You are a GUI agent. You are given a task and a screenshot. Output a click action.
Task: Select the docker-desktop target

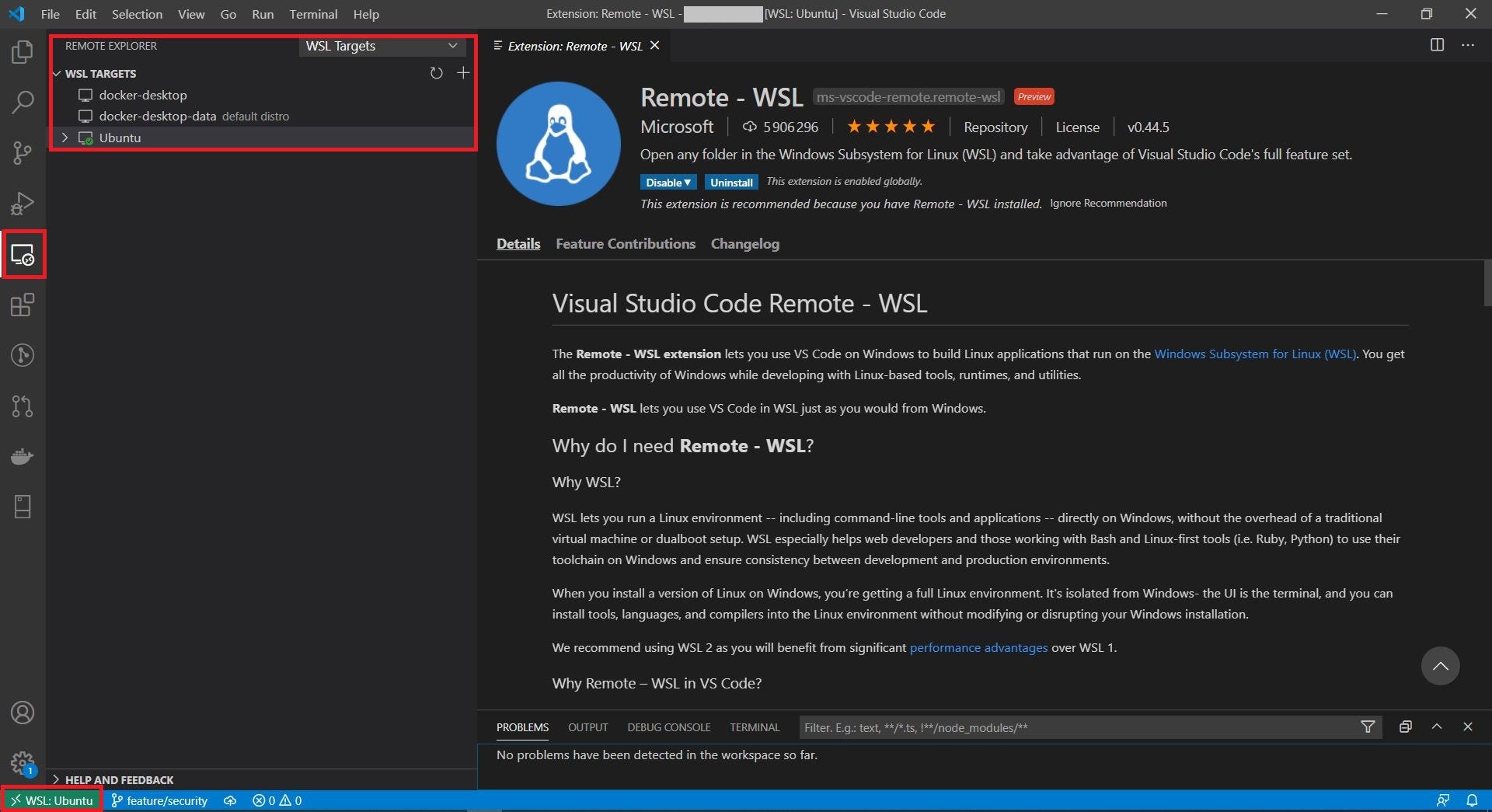coord(143,95)
